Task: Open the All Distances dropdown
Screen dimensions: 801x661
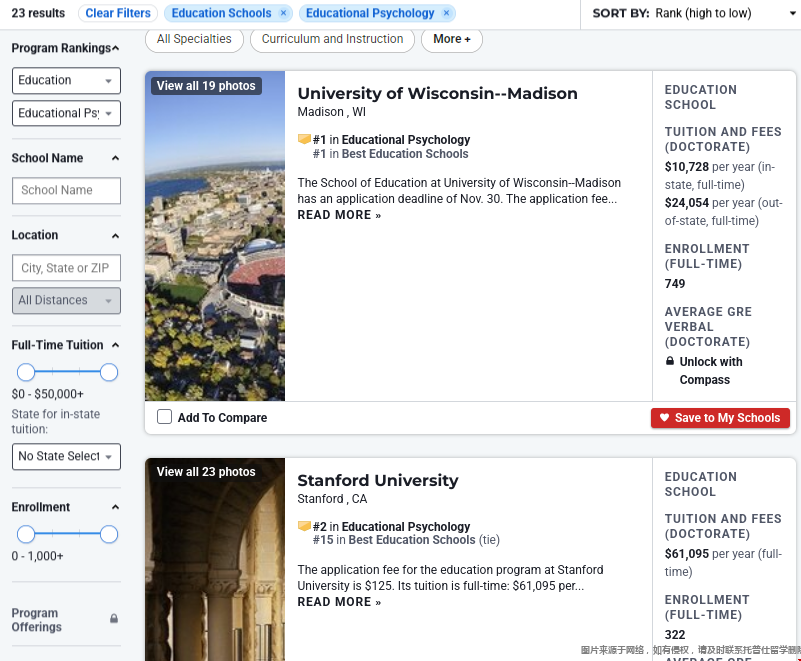Action: click(66, 300)
